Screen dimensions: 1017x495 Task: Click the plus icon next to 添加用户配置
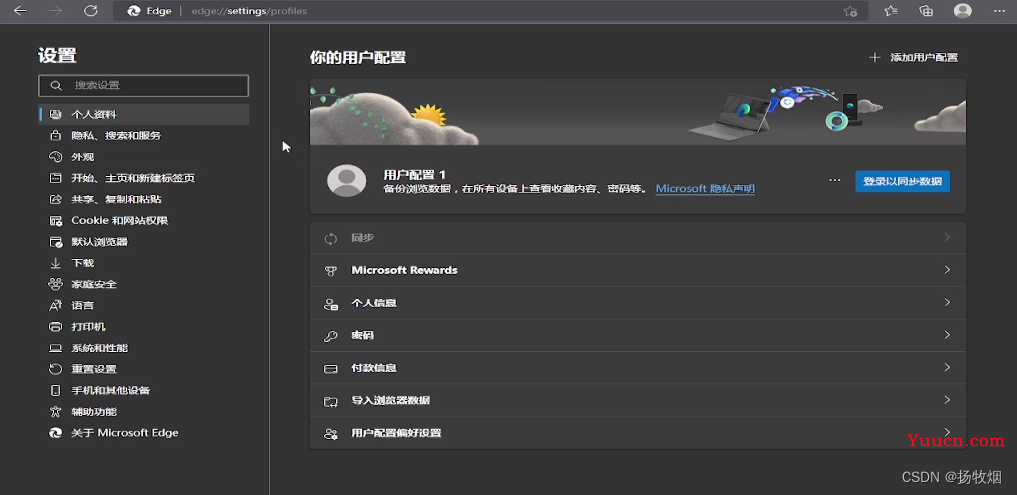click(x=874, y=57)
